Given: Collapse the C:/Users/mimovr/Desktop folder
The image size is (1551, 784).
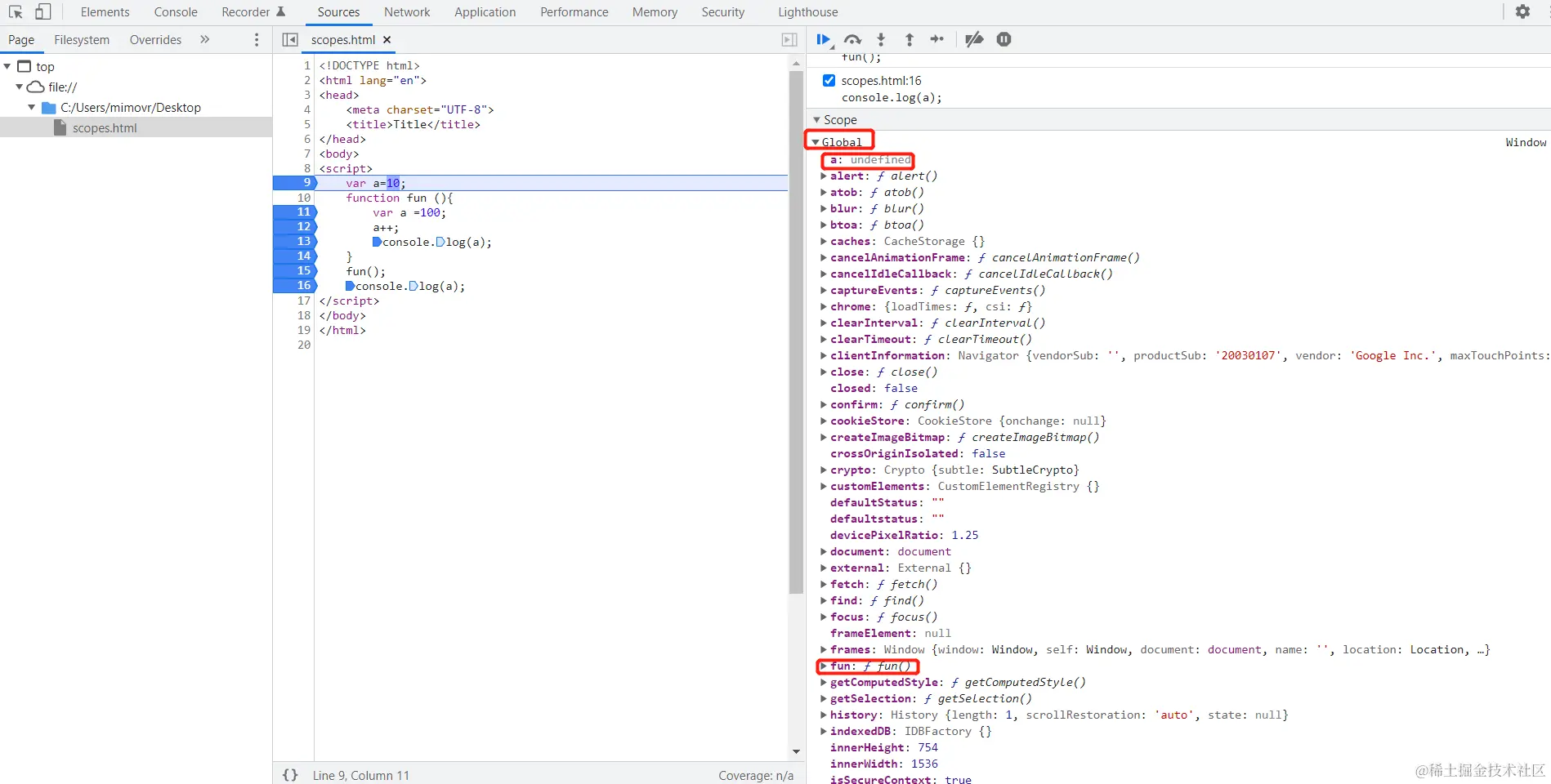Looking at the screenshot, I should coord(32,107).
